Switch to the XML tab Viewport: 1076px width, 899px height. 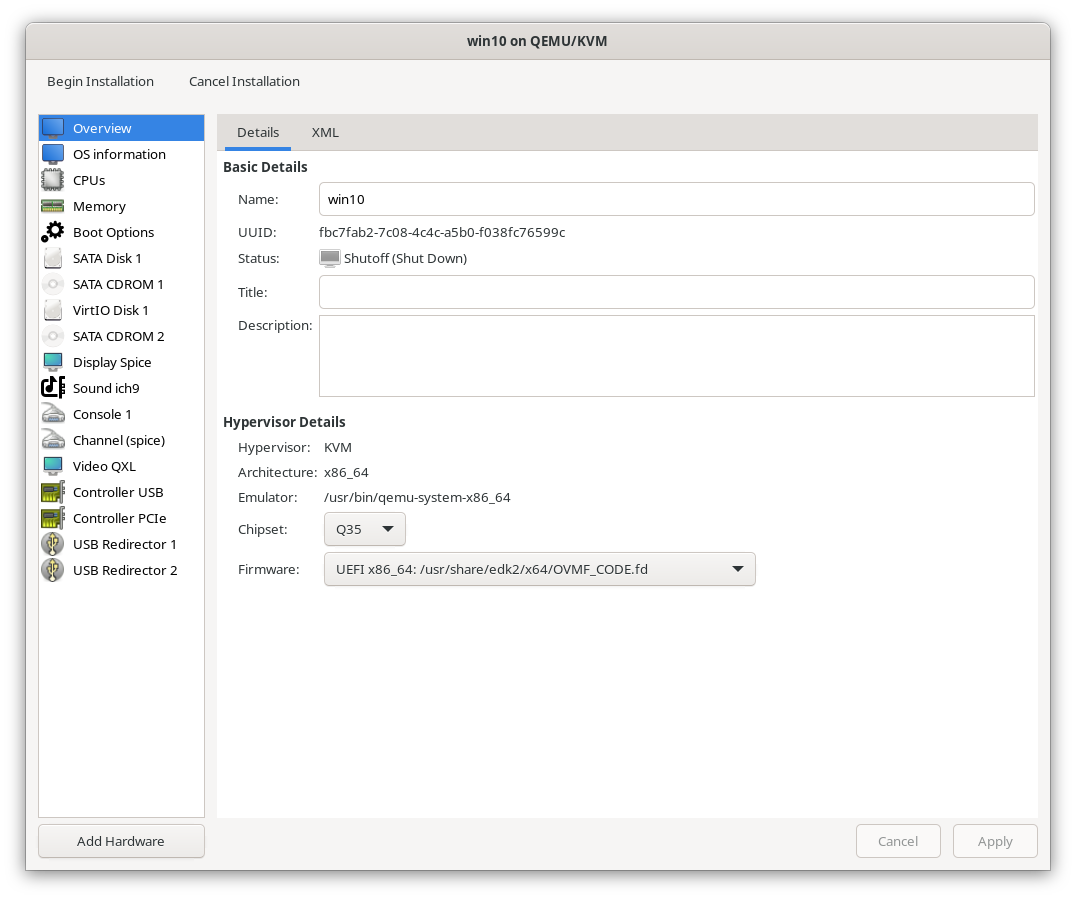pos(325,132)
